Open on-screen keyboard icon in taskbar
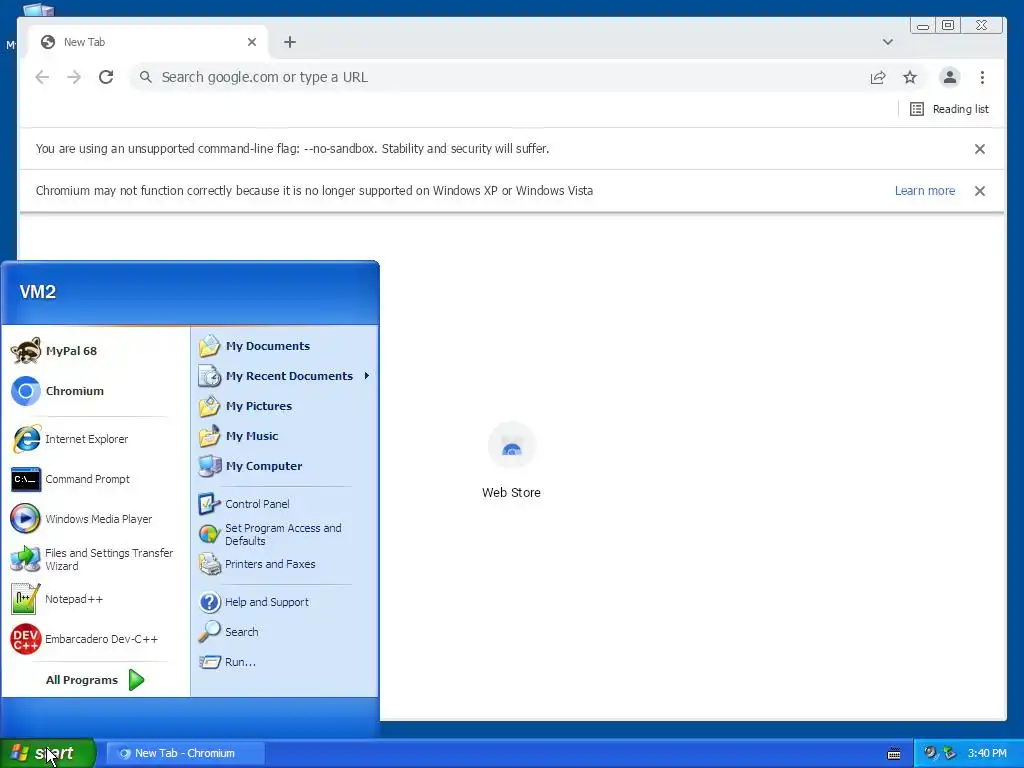This screenshot has width=1024, height=768. pyautogui.click(x=894, y=754)
